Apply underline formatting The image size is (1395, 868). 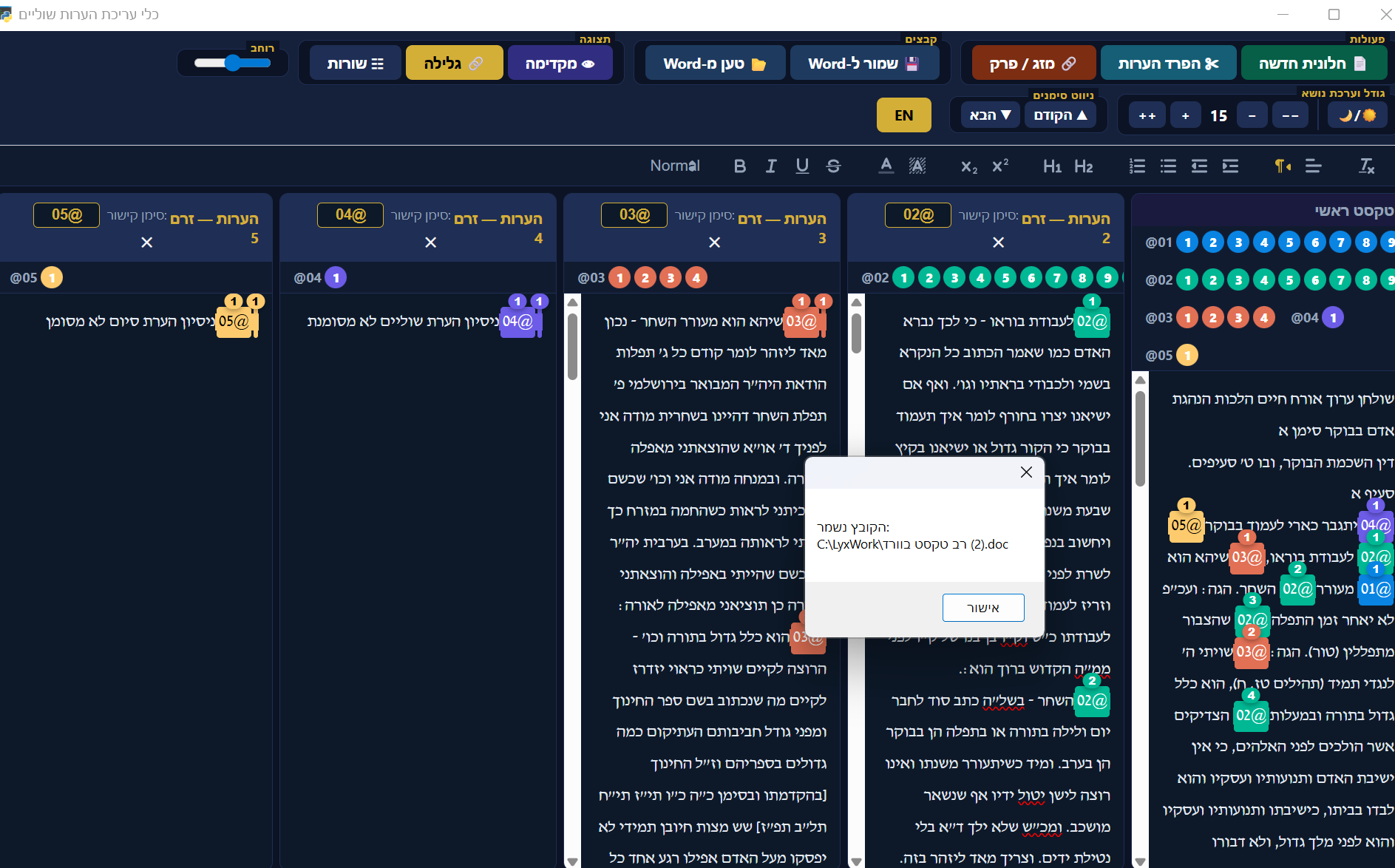click(x=802, y=166)
